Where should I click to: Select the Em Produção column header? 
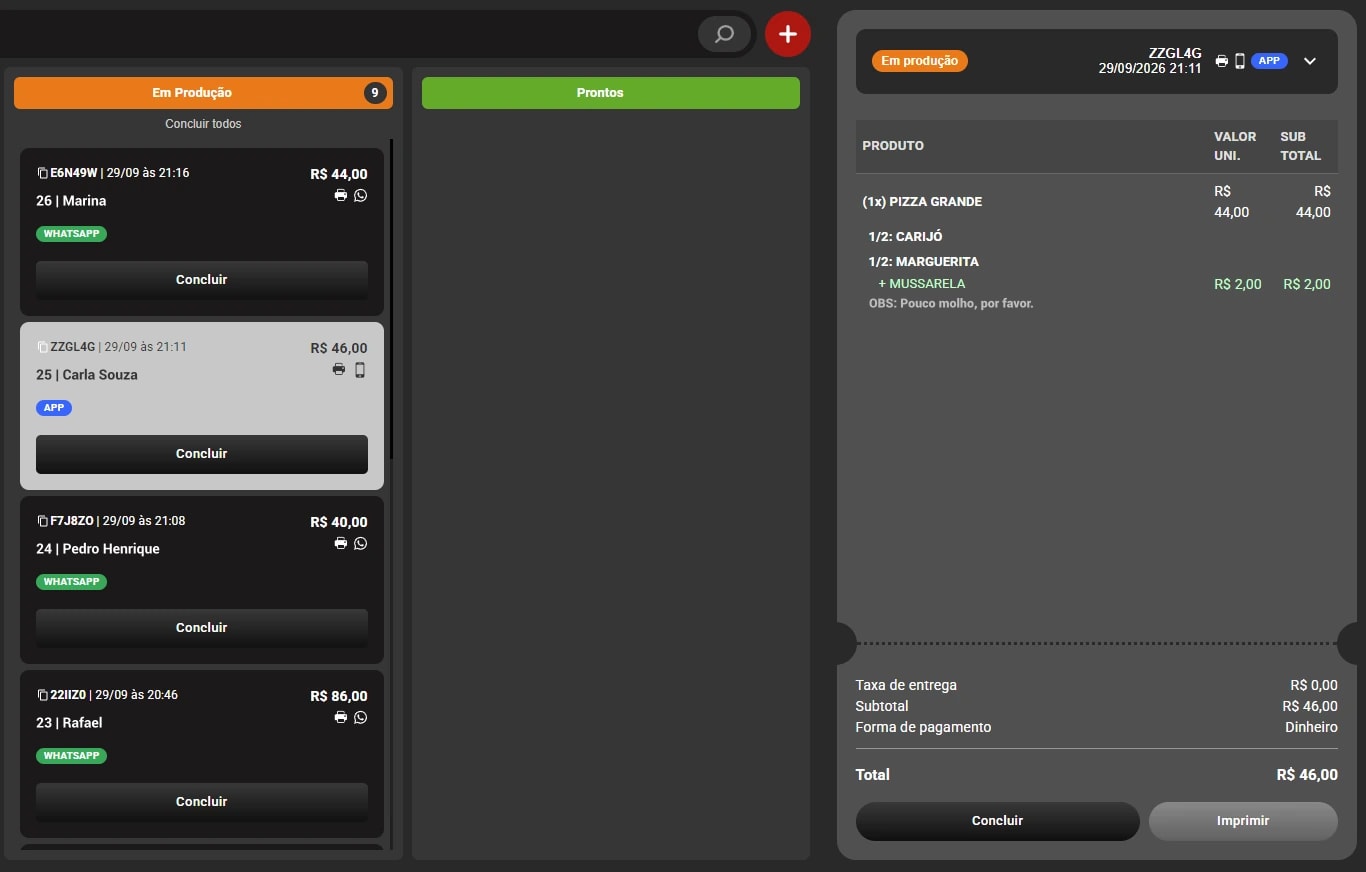pos(203,93)
